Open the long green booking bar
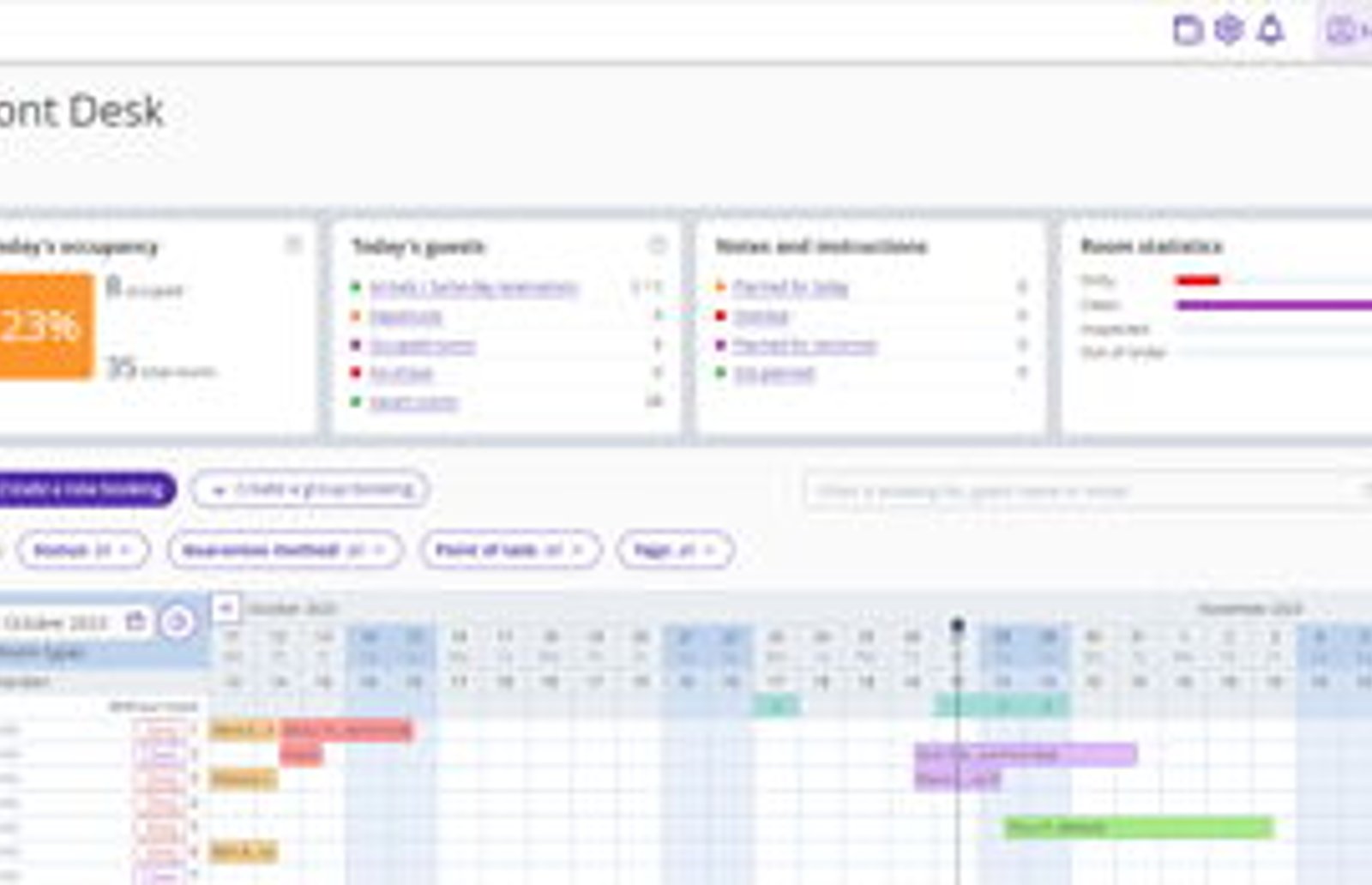The height and width of the screenshot is (885, 1372). tap(1139, 828)
